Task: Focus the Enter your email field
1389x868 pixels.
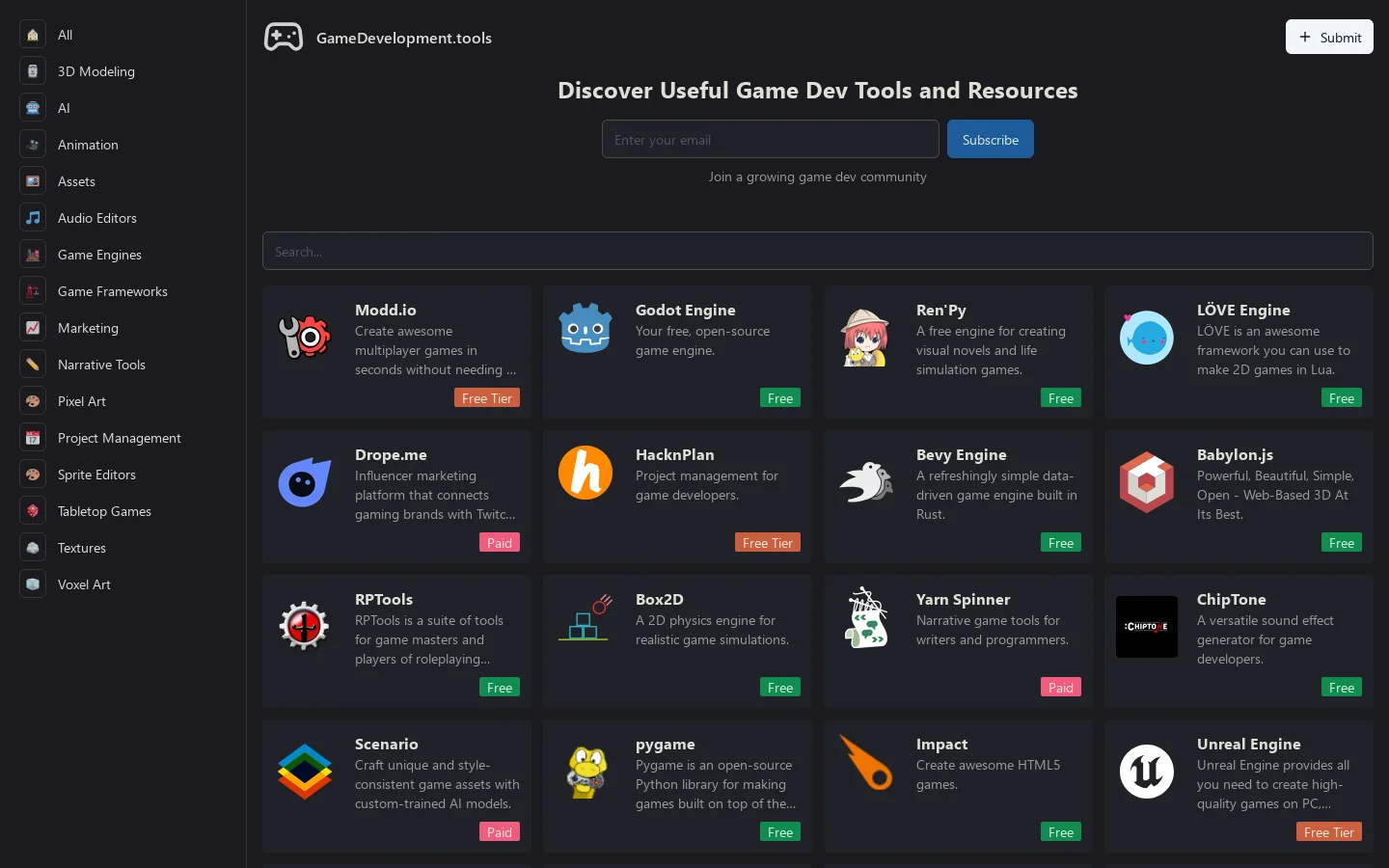Action: coord(771,139)
